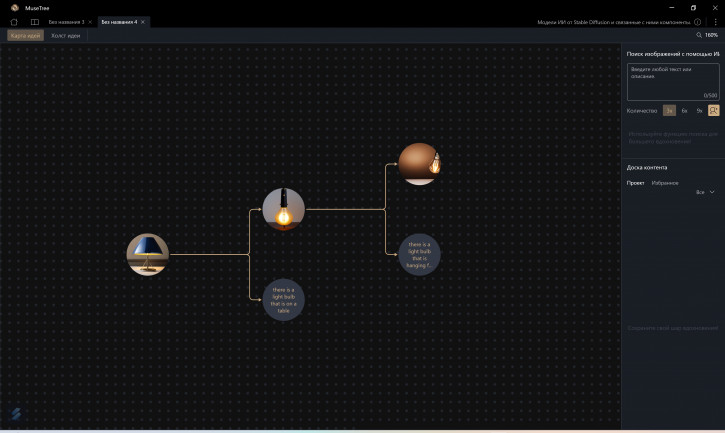725x433 pixels.
Task: Close the 'Без названия 3' tab
Action: click(x=90, y=22)
